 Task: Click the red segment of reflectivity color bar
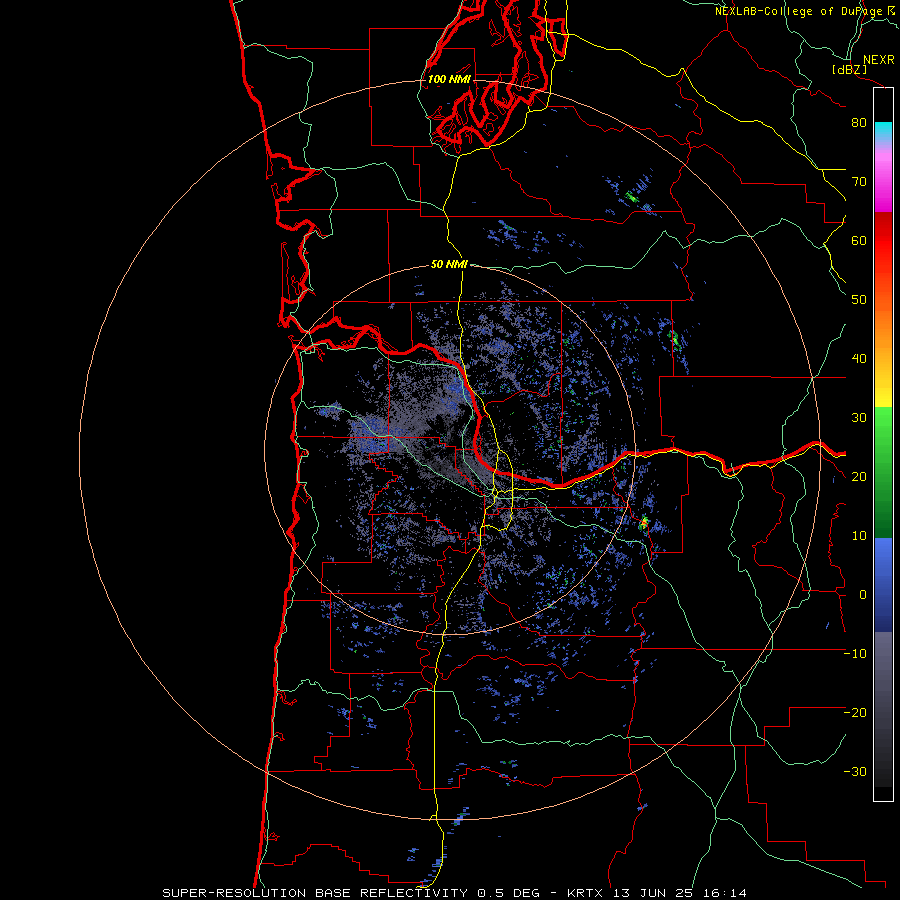click(x=883, y=241)
